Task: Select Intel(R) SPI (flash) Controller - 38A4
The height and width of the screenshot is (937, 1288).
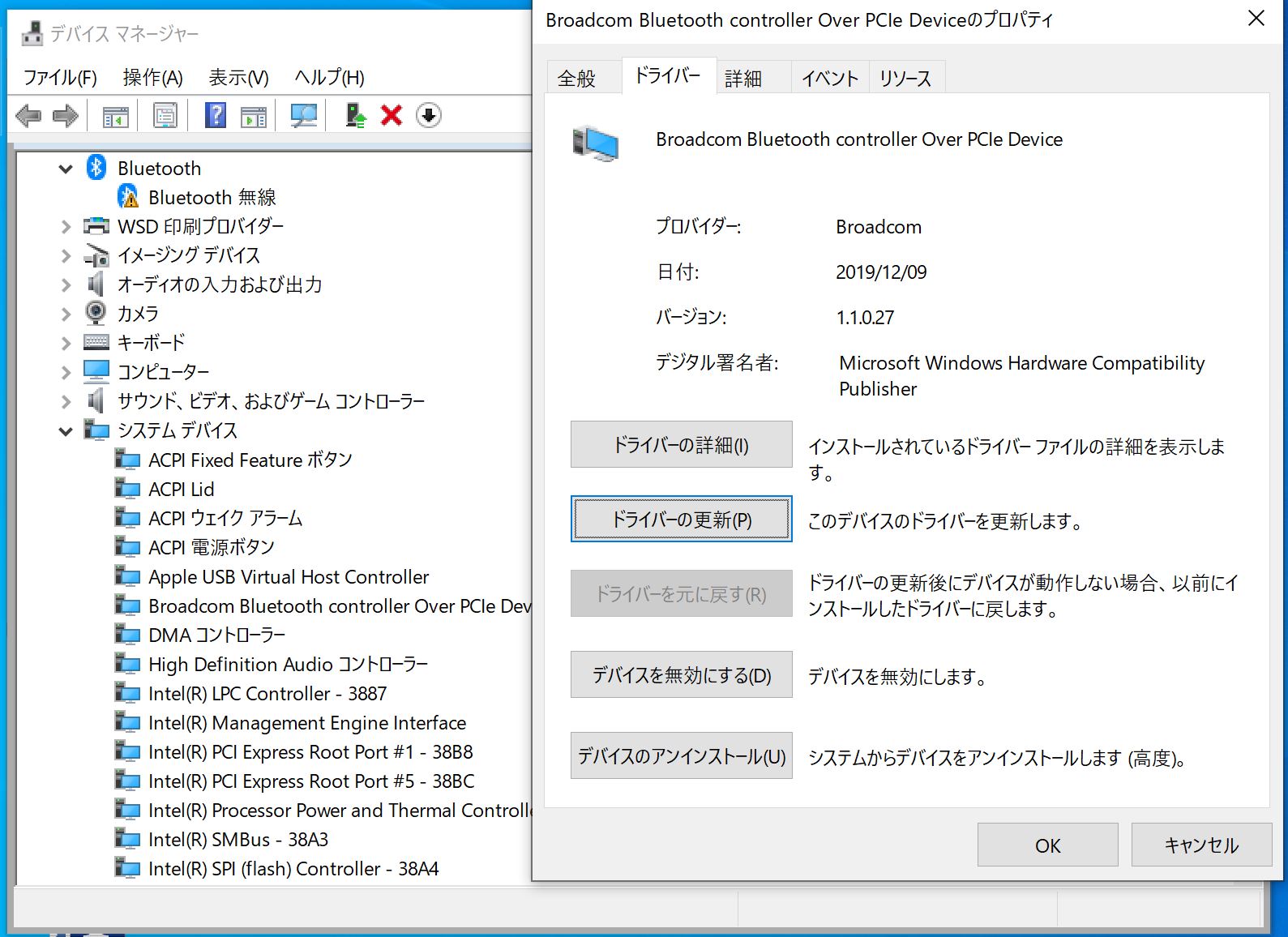Action: coord(293,868)
